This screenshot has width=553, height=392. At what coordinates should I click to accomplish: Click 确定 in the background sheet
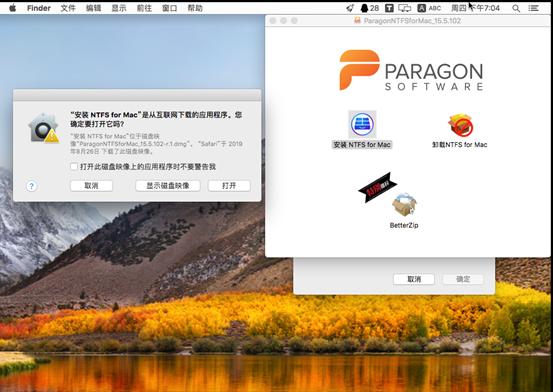[x=463, y=279]
